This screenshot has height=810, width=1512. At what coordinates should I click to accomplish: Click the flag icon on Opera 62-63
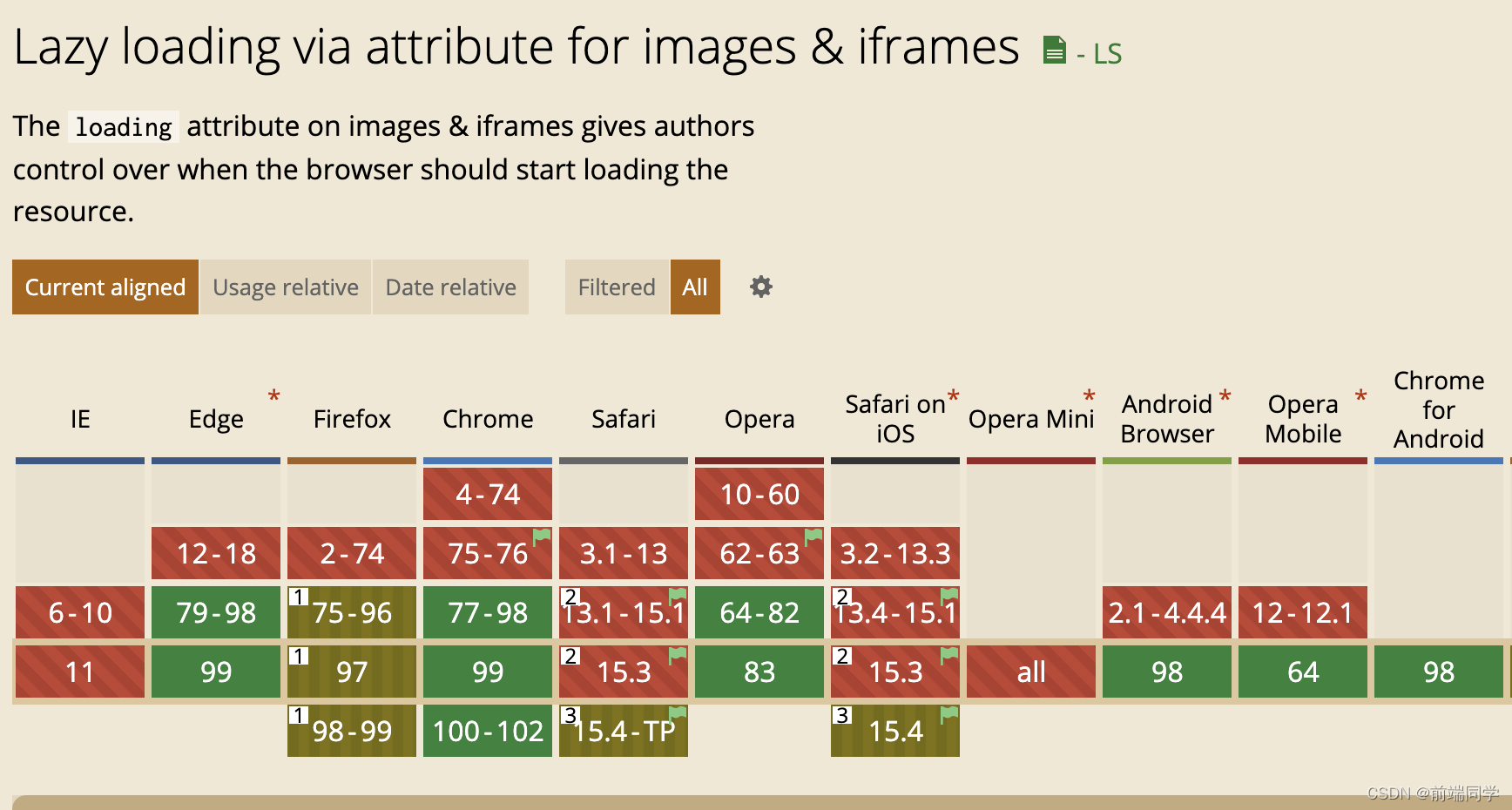click(813, 537)
